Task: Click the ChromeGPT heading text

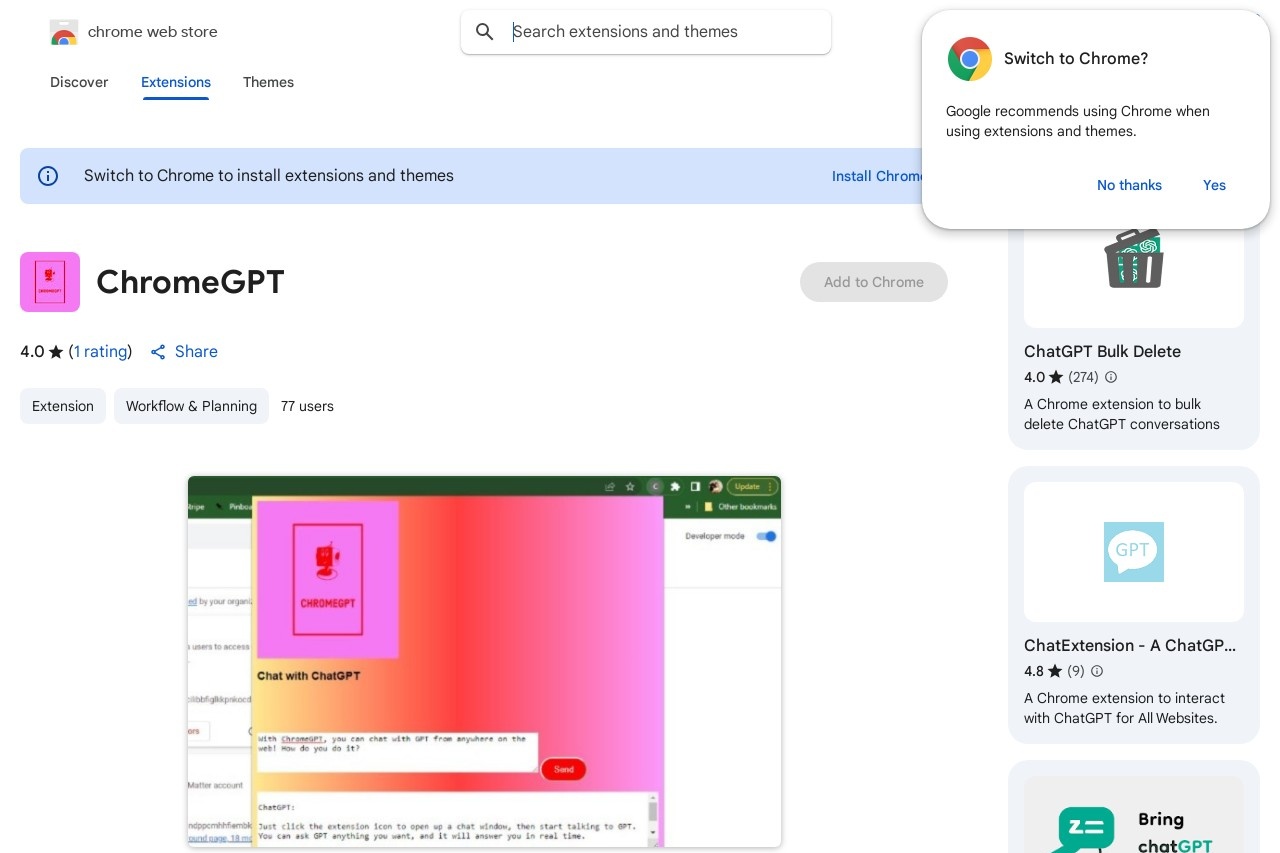Action: pyautogui.click(x=190, y=282)
